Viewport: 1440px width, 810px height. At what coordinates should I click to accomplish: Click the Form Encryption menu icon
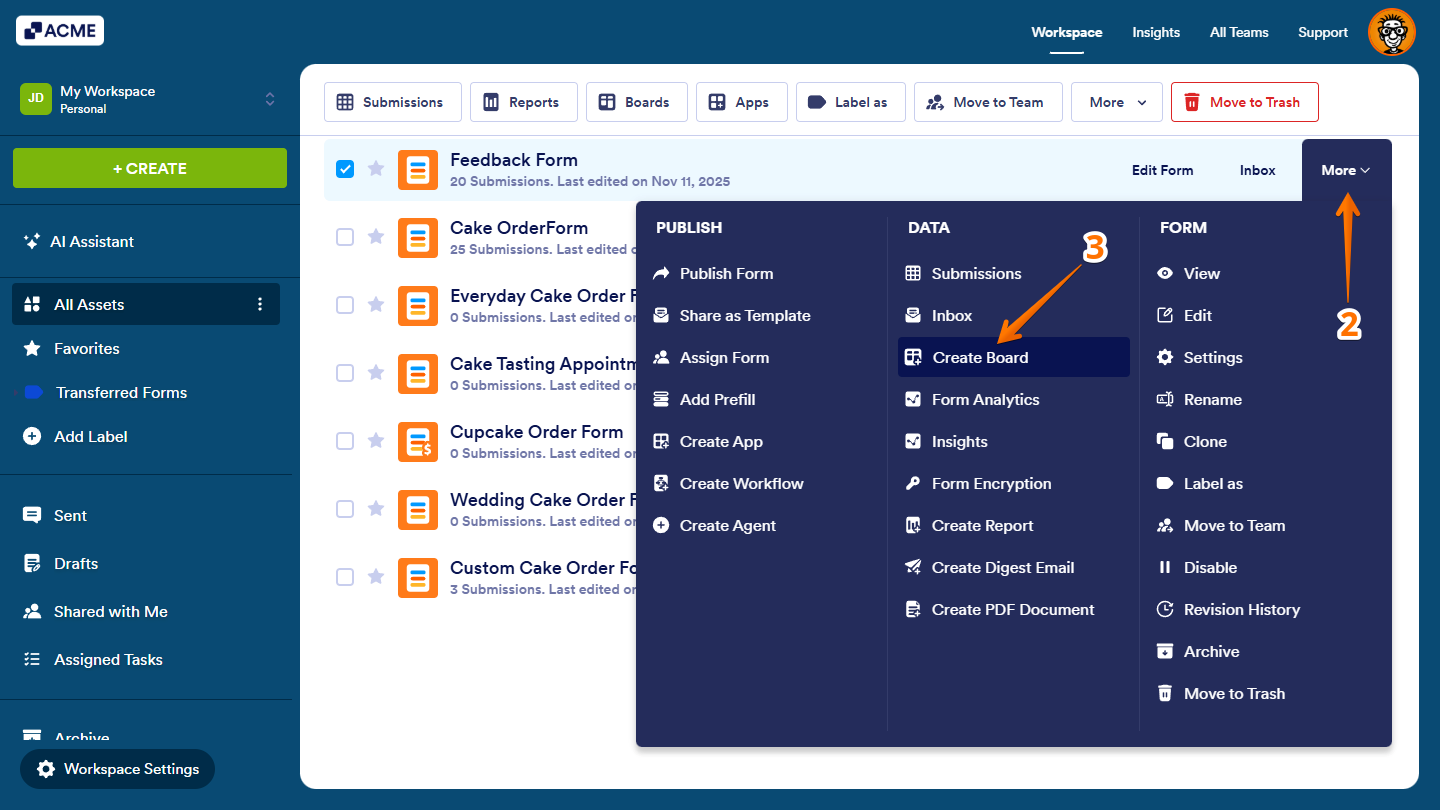tap(913, 483)
